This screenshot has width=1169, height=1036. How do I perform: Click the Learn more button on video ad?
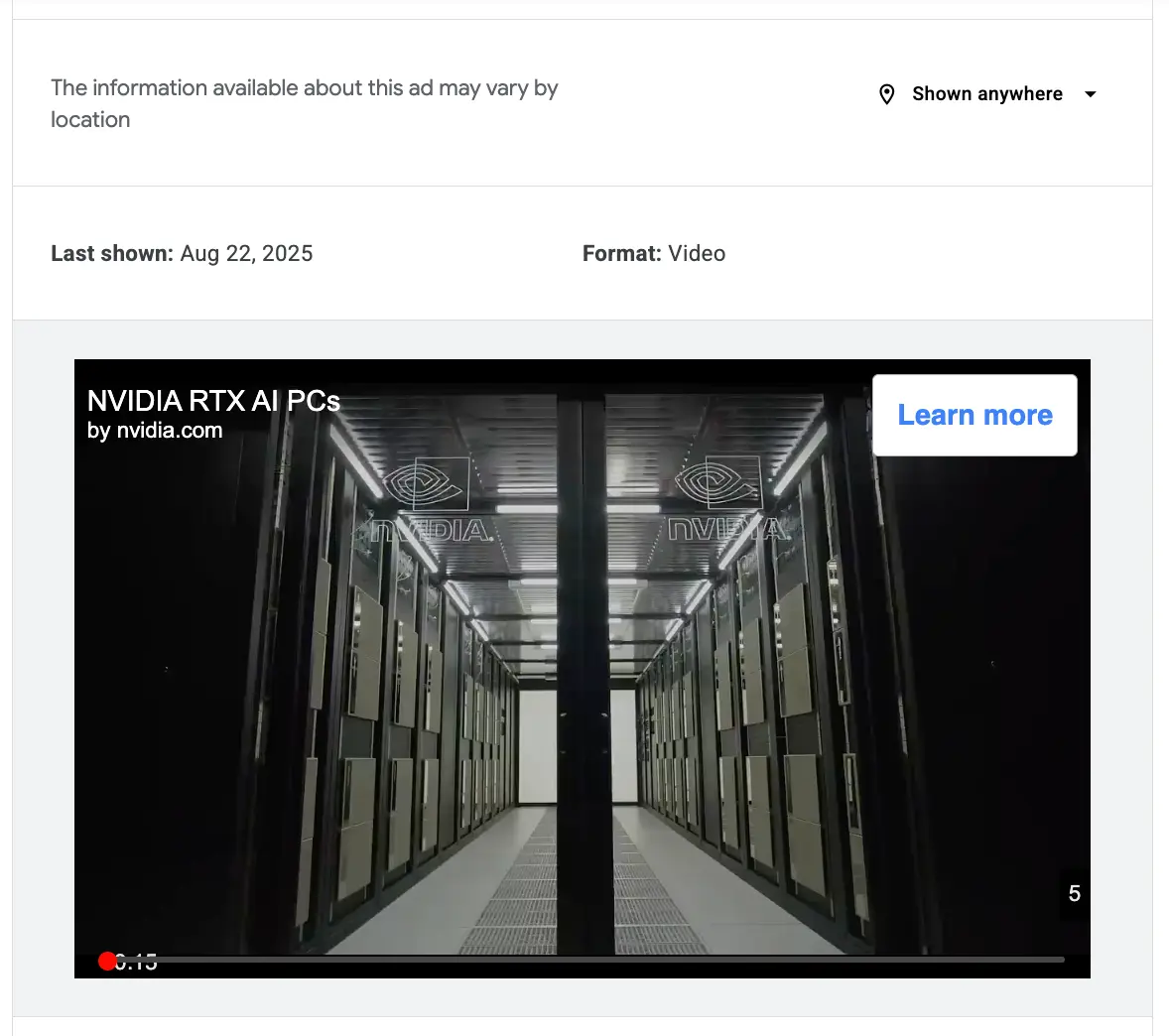tap(974, 415)
